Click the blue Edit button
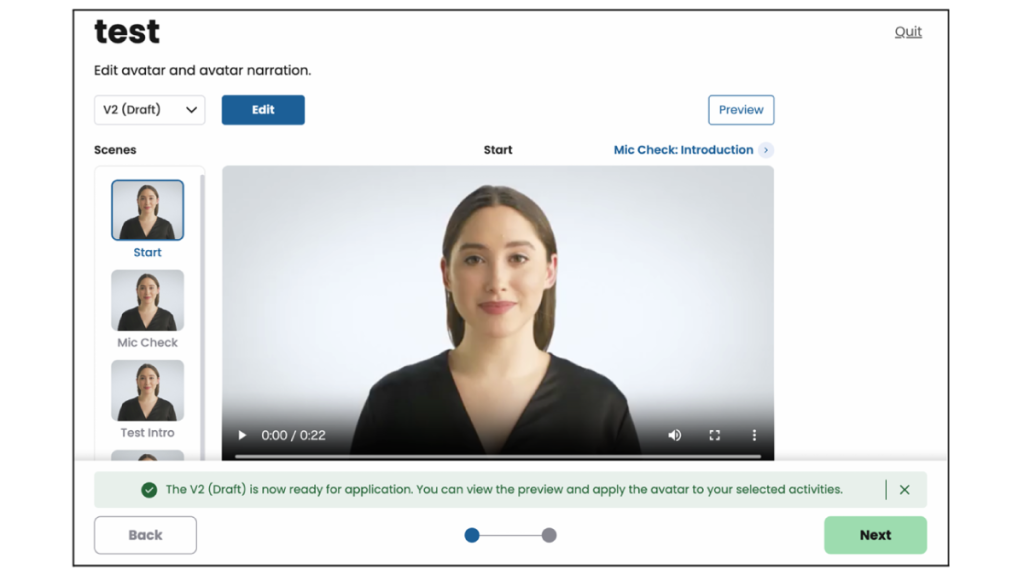Image resolution: width=1024 pixels, height=576 pixels. (x=263, y=110)
